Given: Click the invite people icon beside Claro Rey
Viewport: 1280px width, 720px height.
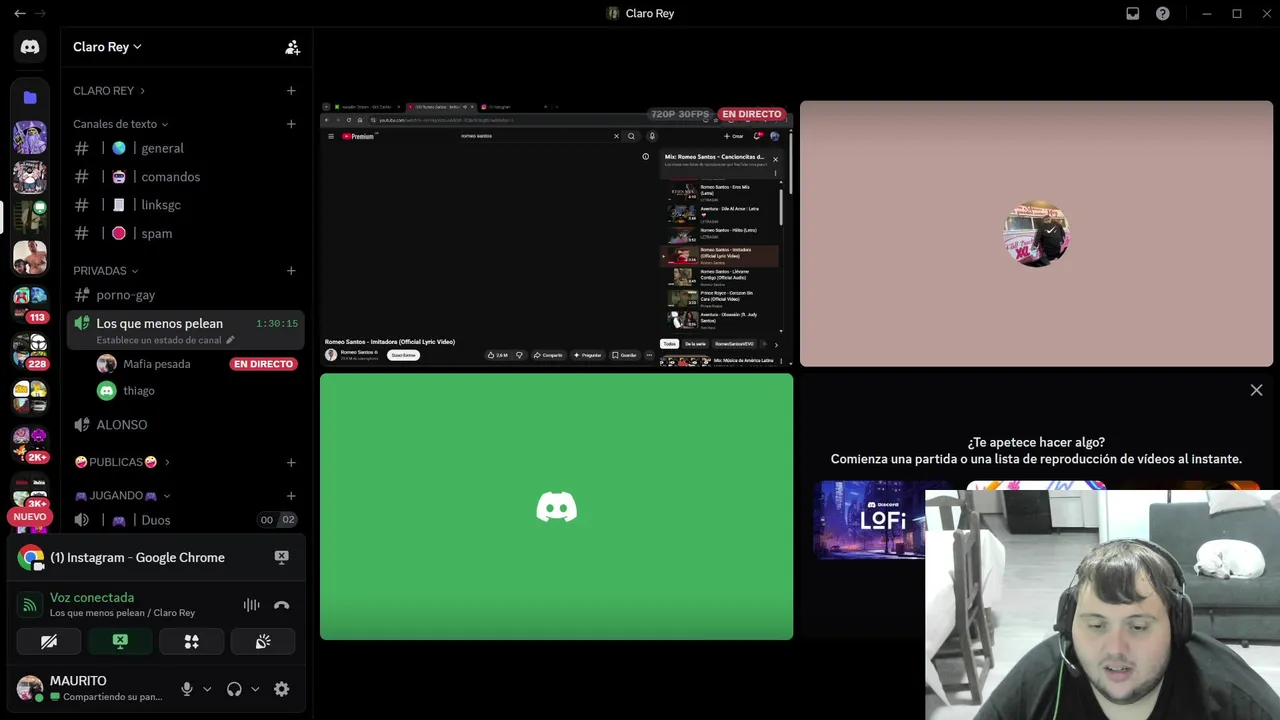Looking at the screenshot, I should tap(292, 47).
